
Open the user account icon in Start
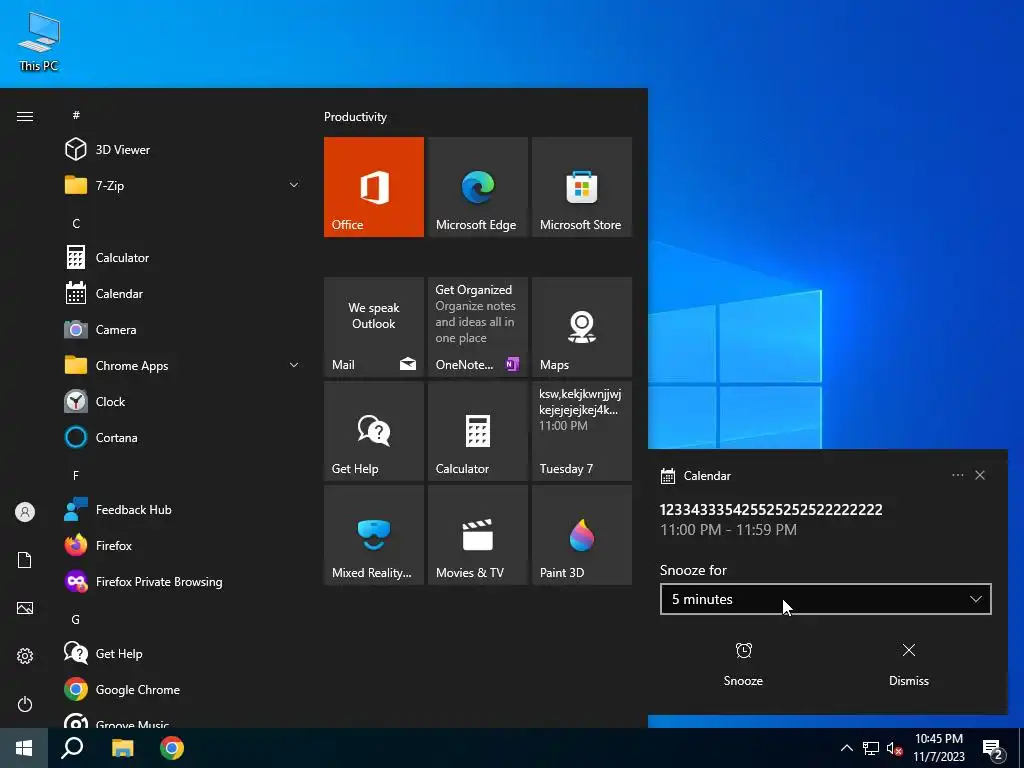[x=25, y=512]
